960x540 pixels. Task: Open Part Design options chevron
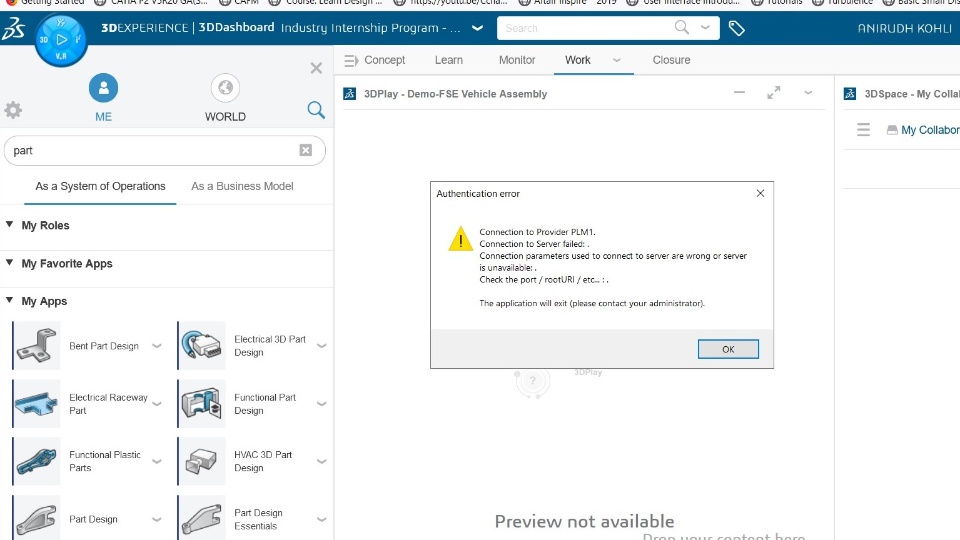tap(157, 519)
